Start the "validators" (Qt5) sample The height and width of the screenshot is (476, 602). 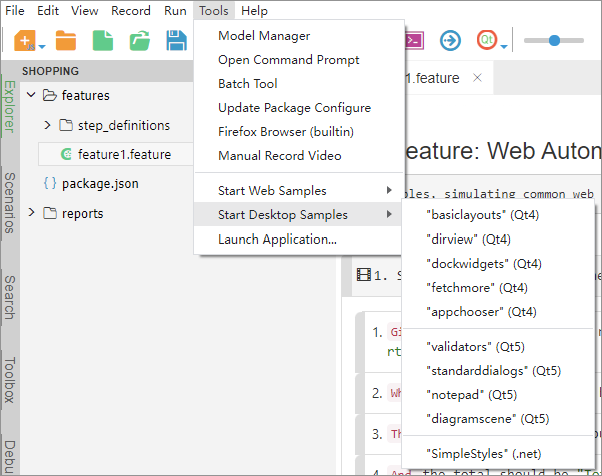click(x=498, y=347)
